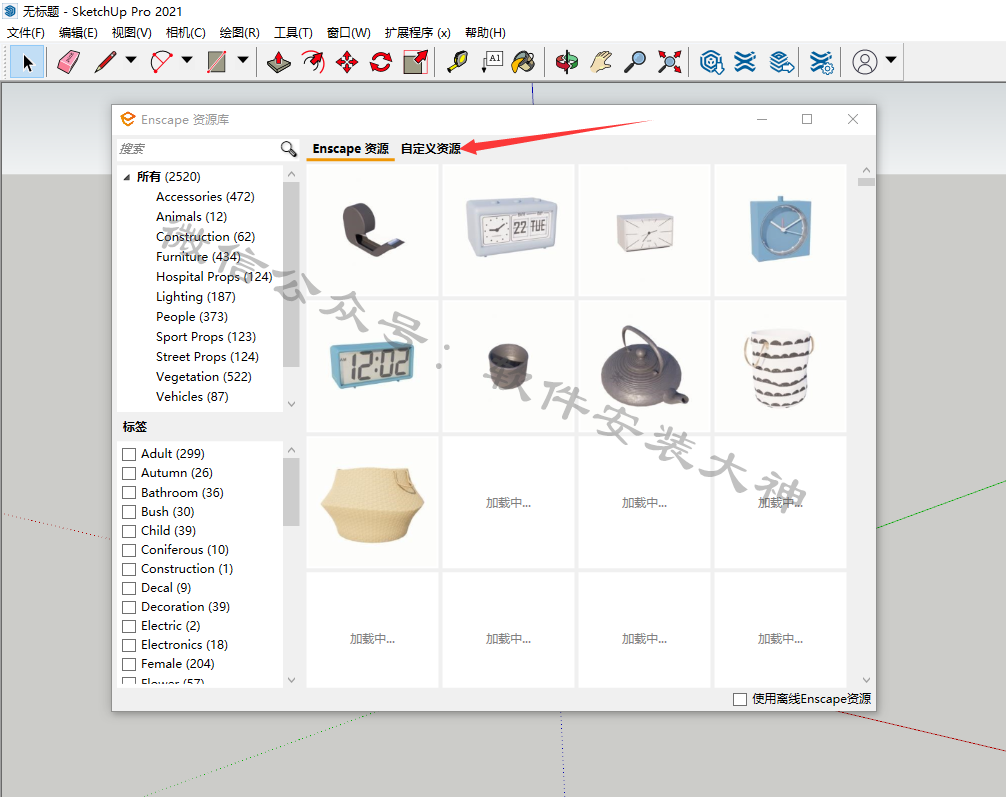Select the arrow Select tool

click(27, 62)
